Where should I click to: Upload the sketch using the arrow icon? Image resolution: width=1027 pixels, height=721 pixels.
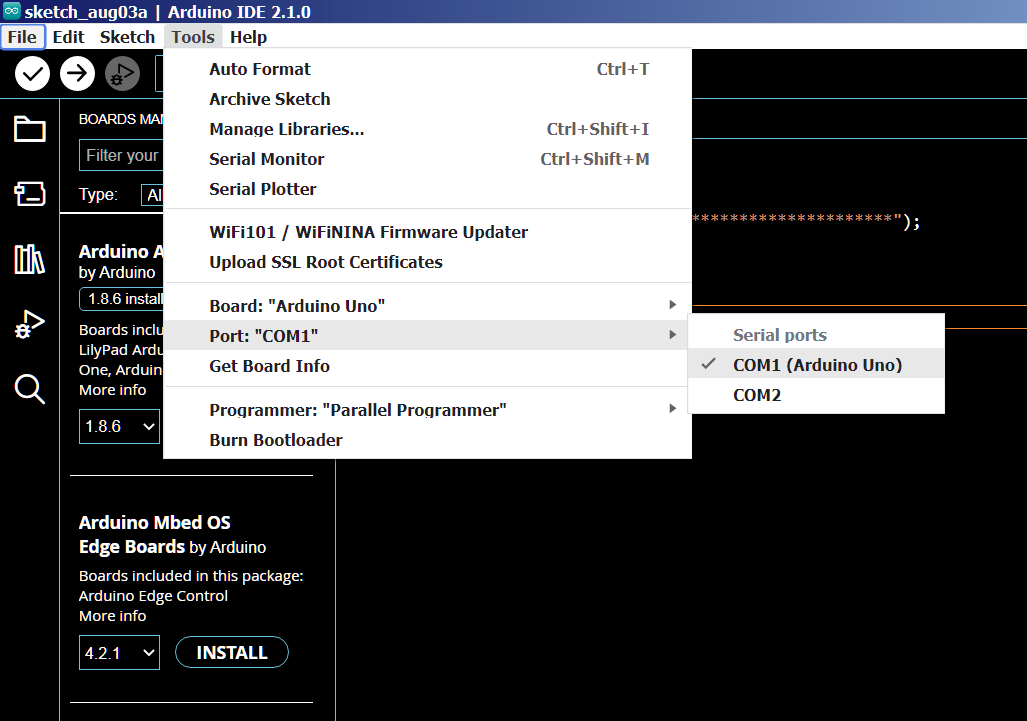pos(77,73)
